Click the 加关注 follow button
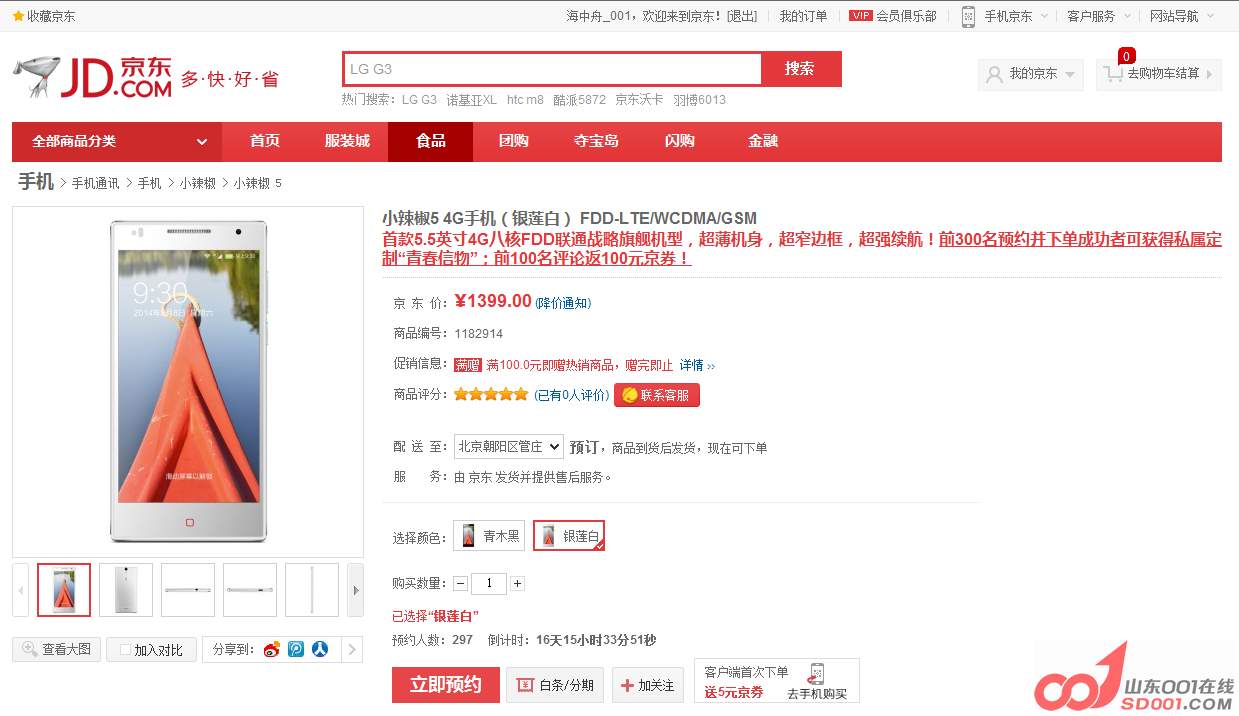The height and width of the screenshot is (716, 1239). pyautogui.click(x=648, y=685)
